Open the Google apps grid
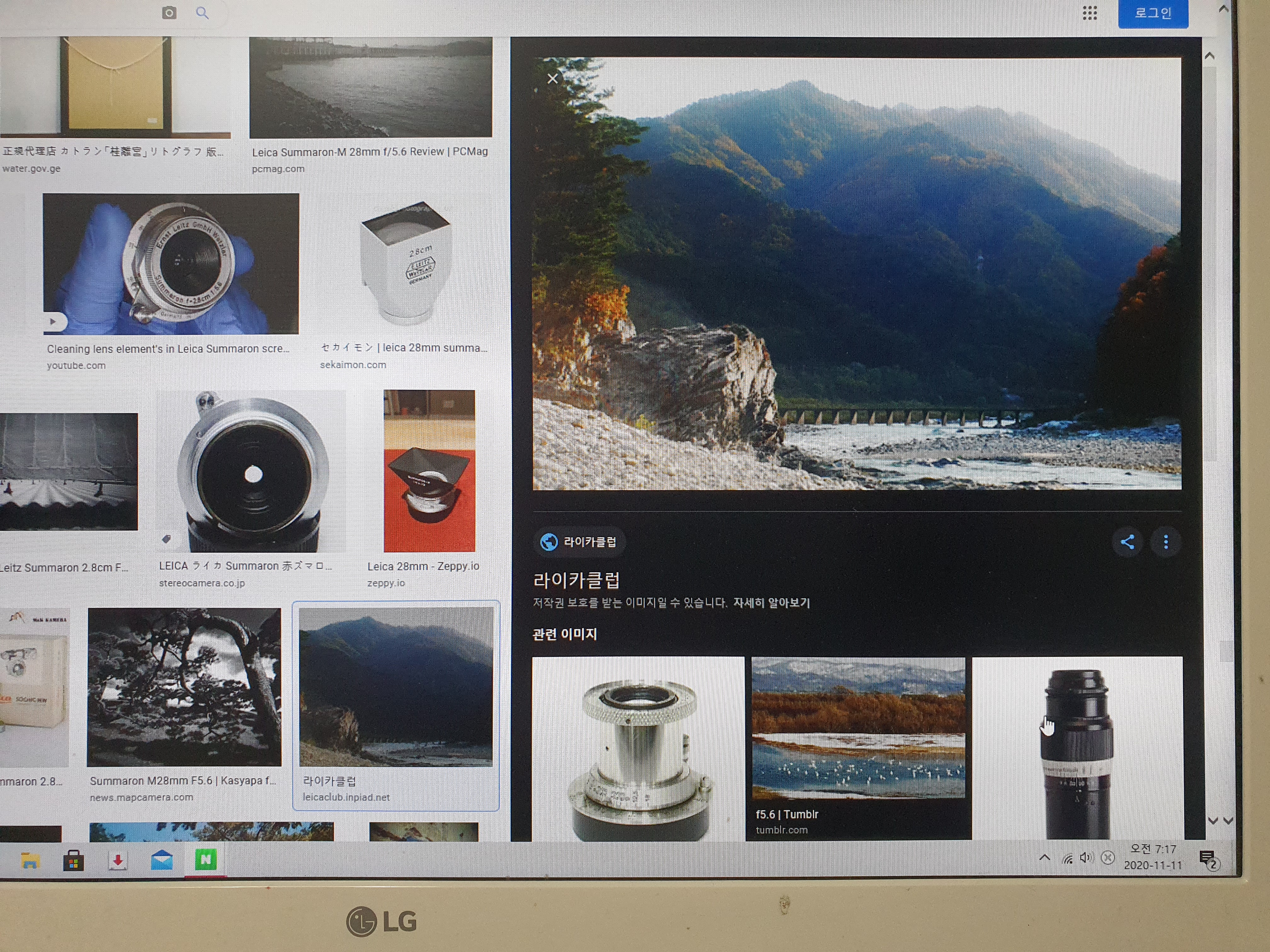 point(1089,13)
